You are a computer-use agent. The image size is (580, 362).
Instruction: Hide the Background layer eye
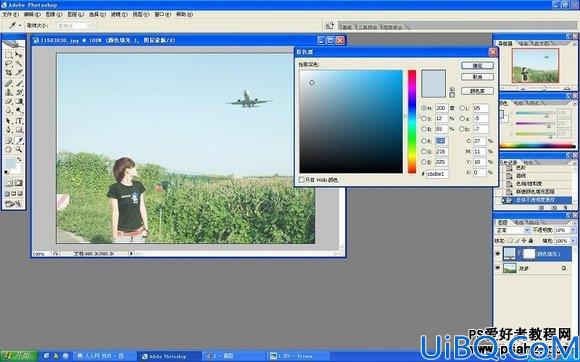click(x=498, y=268)
